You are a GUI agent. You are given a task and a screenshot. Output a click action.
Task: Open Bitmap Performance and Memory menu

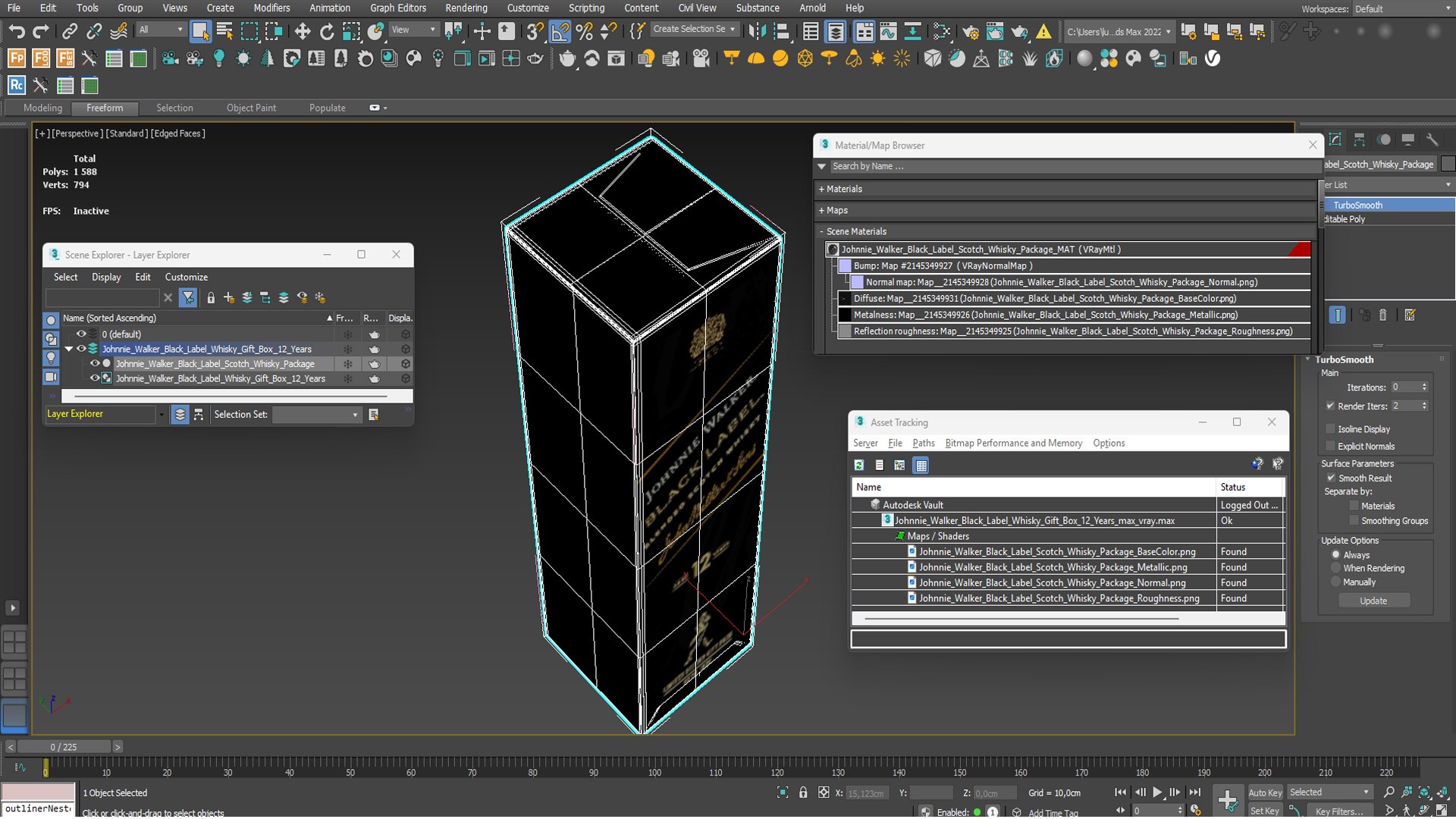pyautogui.click(x=1013, y=443)
